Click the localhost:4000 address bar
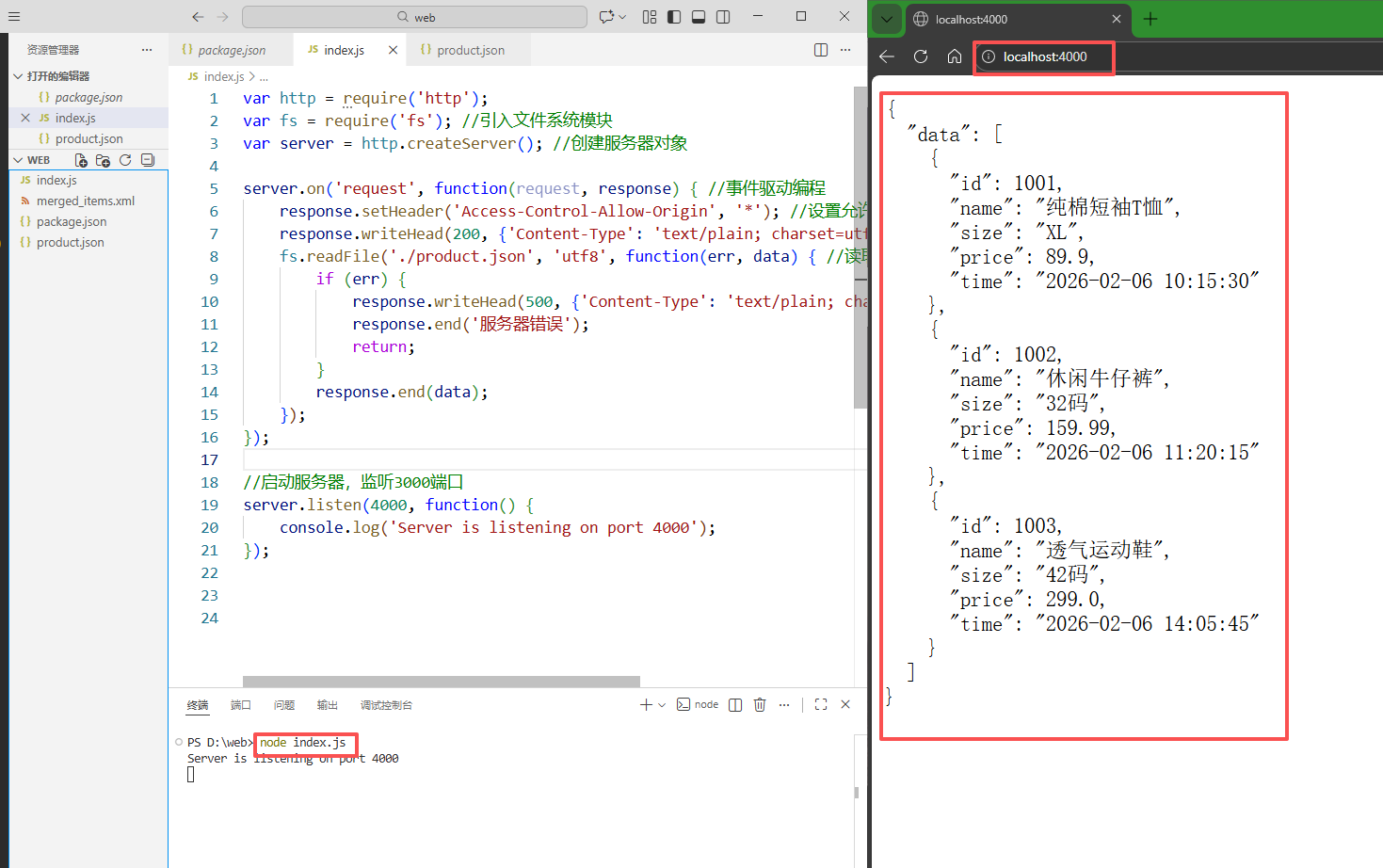 [x=1045, y=56]
